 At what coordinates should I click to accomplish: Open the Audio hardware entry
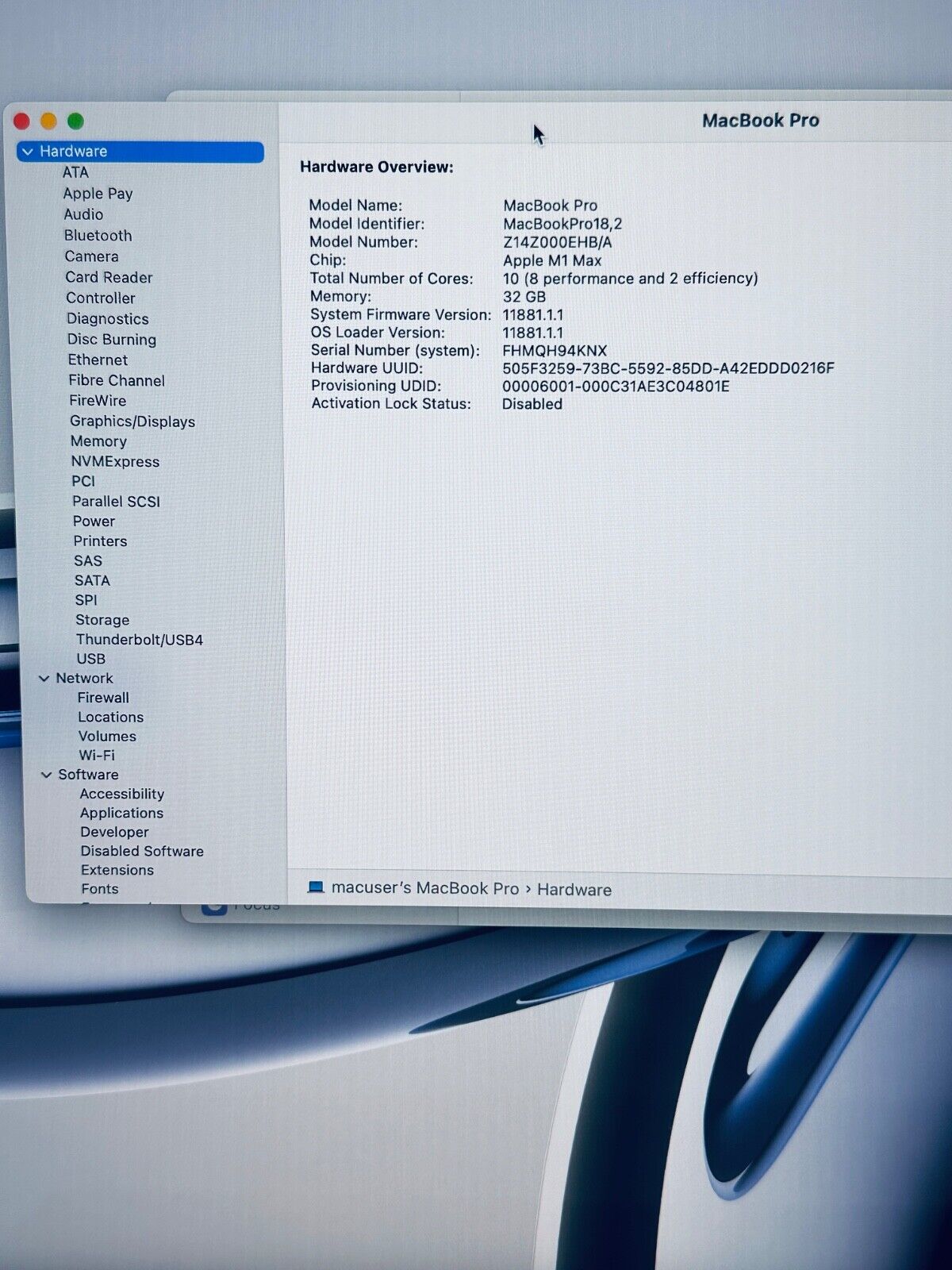[x=83, y=214]
